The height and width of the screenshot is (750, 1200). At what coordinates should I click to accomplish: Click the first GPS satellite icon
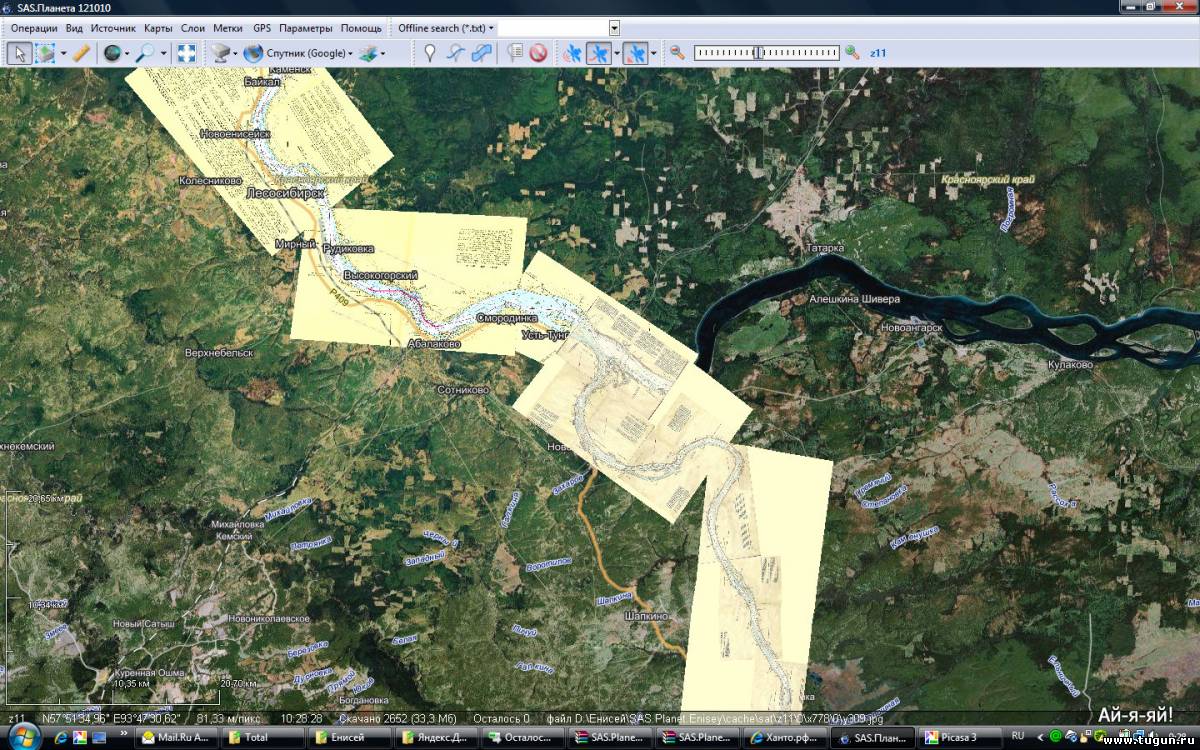(x=572, y=53)
